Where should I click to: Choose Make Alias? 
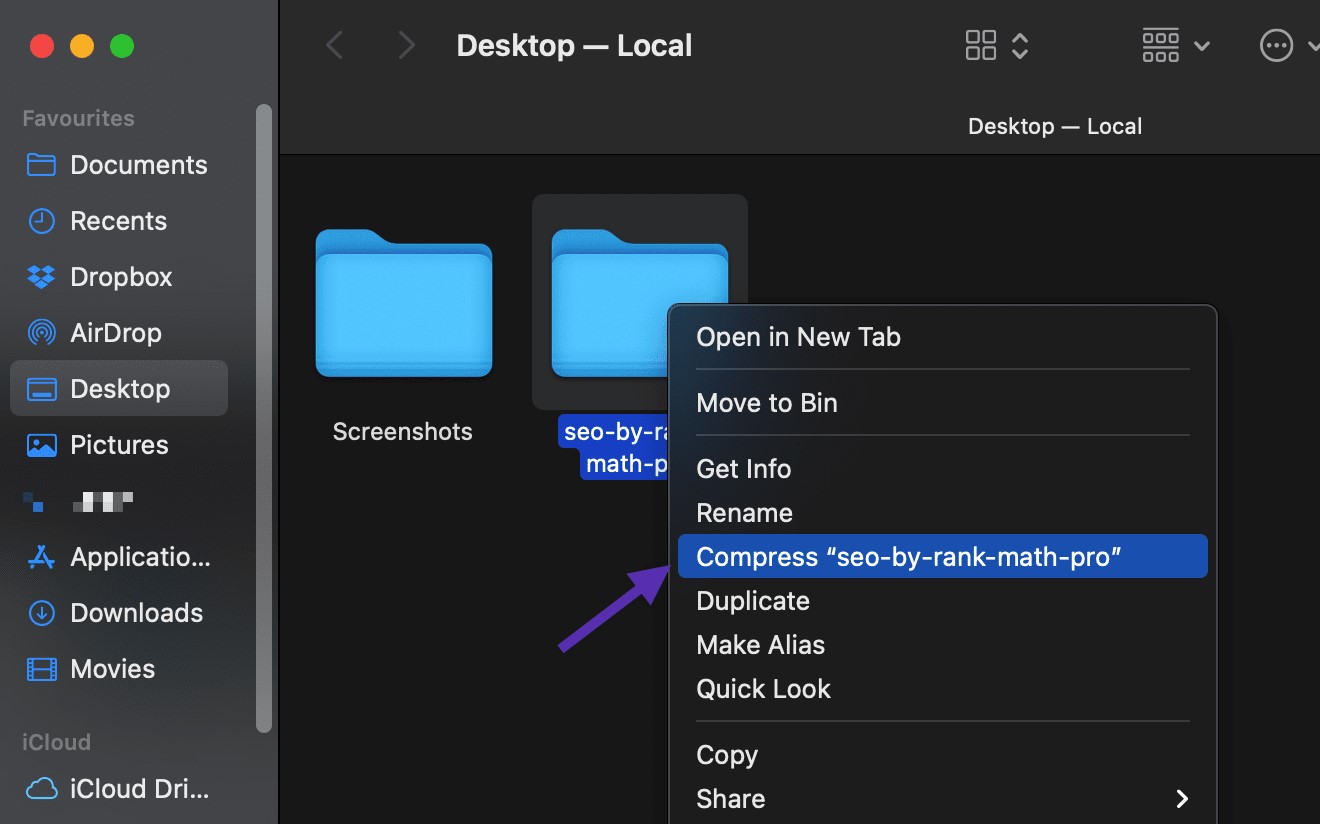(x=943, y=645)
